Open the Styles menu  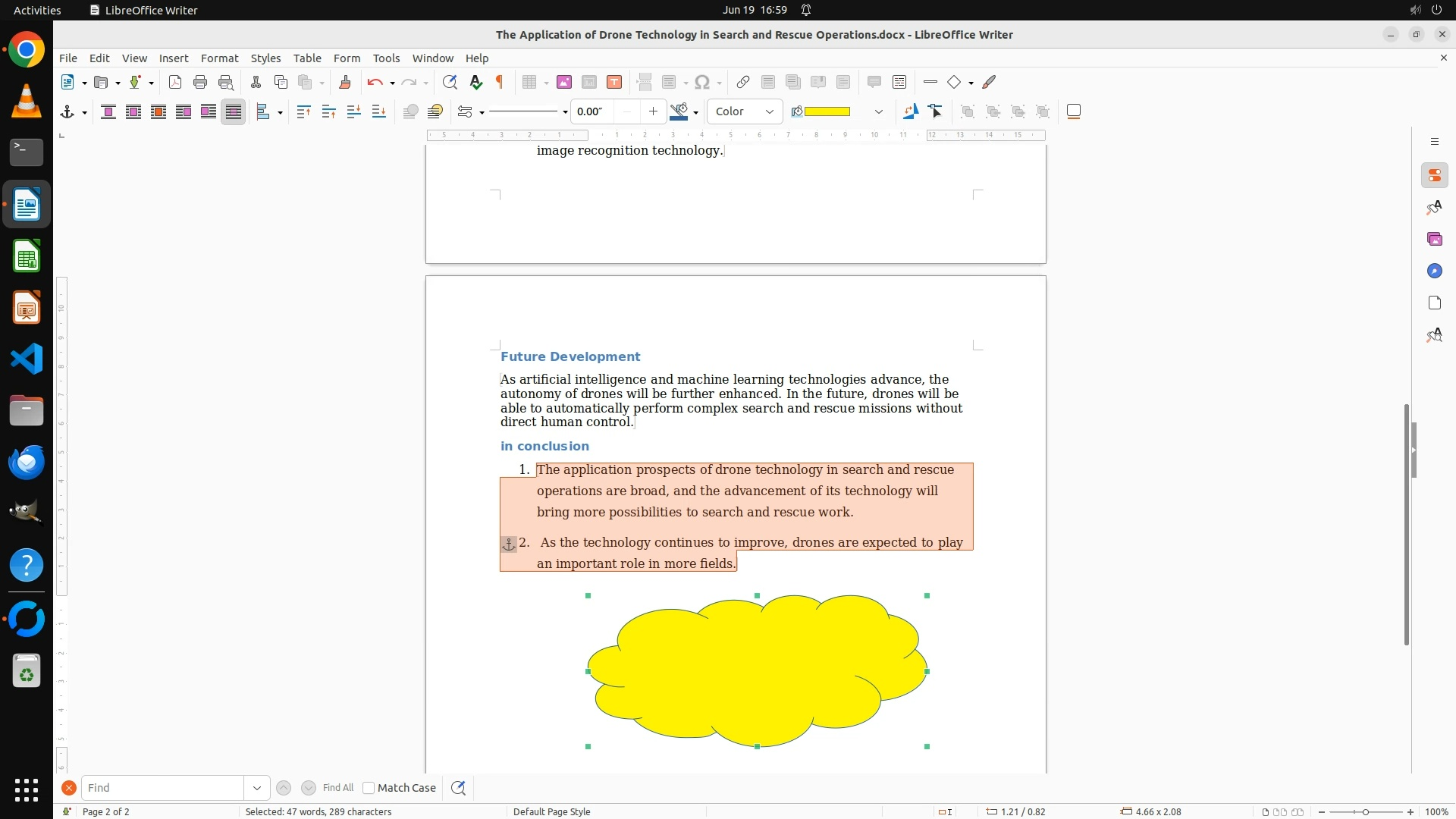click(265, 58)
